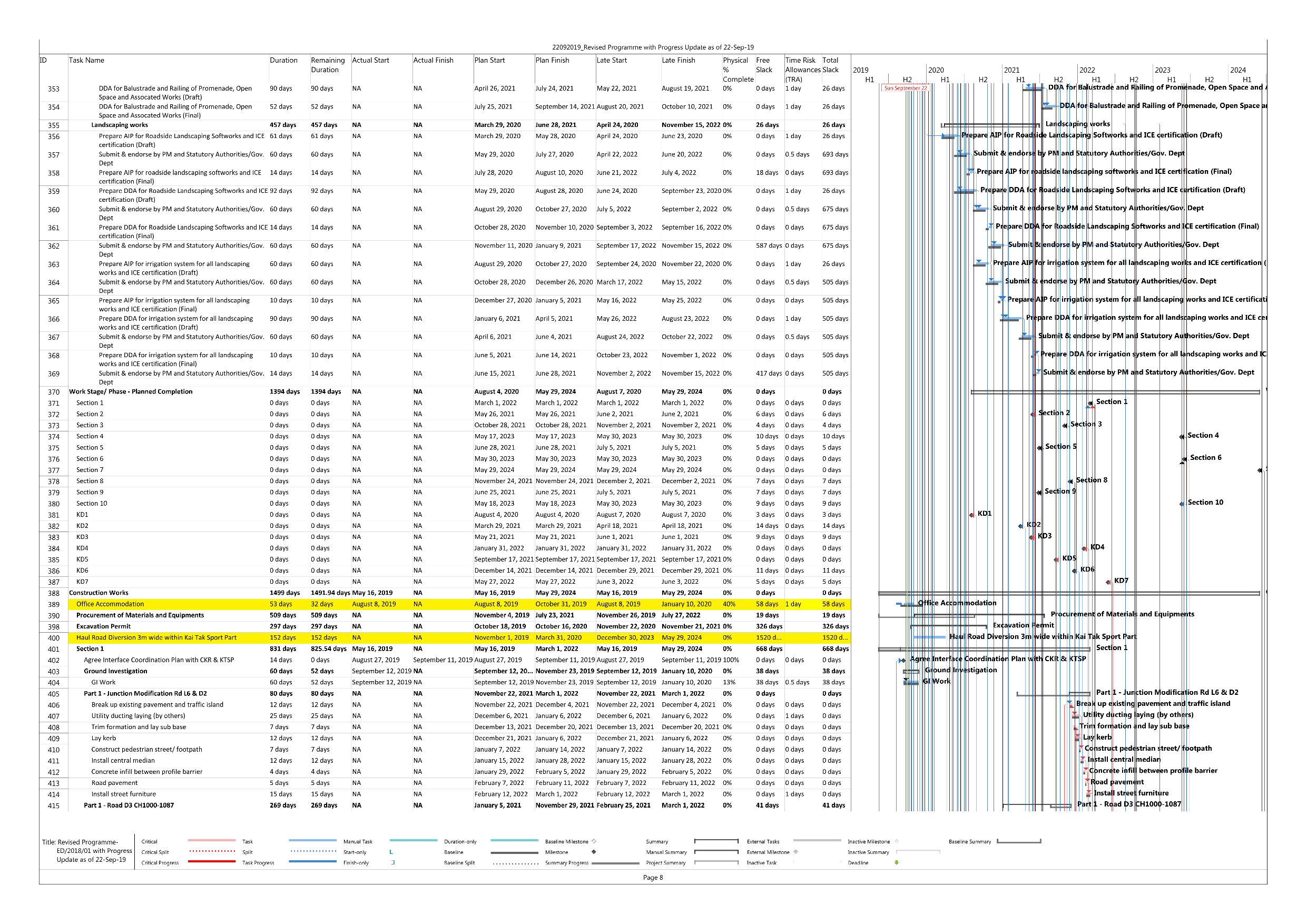
Task: Click the Critical legend bar sample
Action: pyautogui.click(x=211, y=840)
